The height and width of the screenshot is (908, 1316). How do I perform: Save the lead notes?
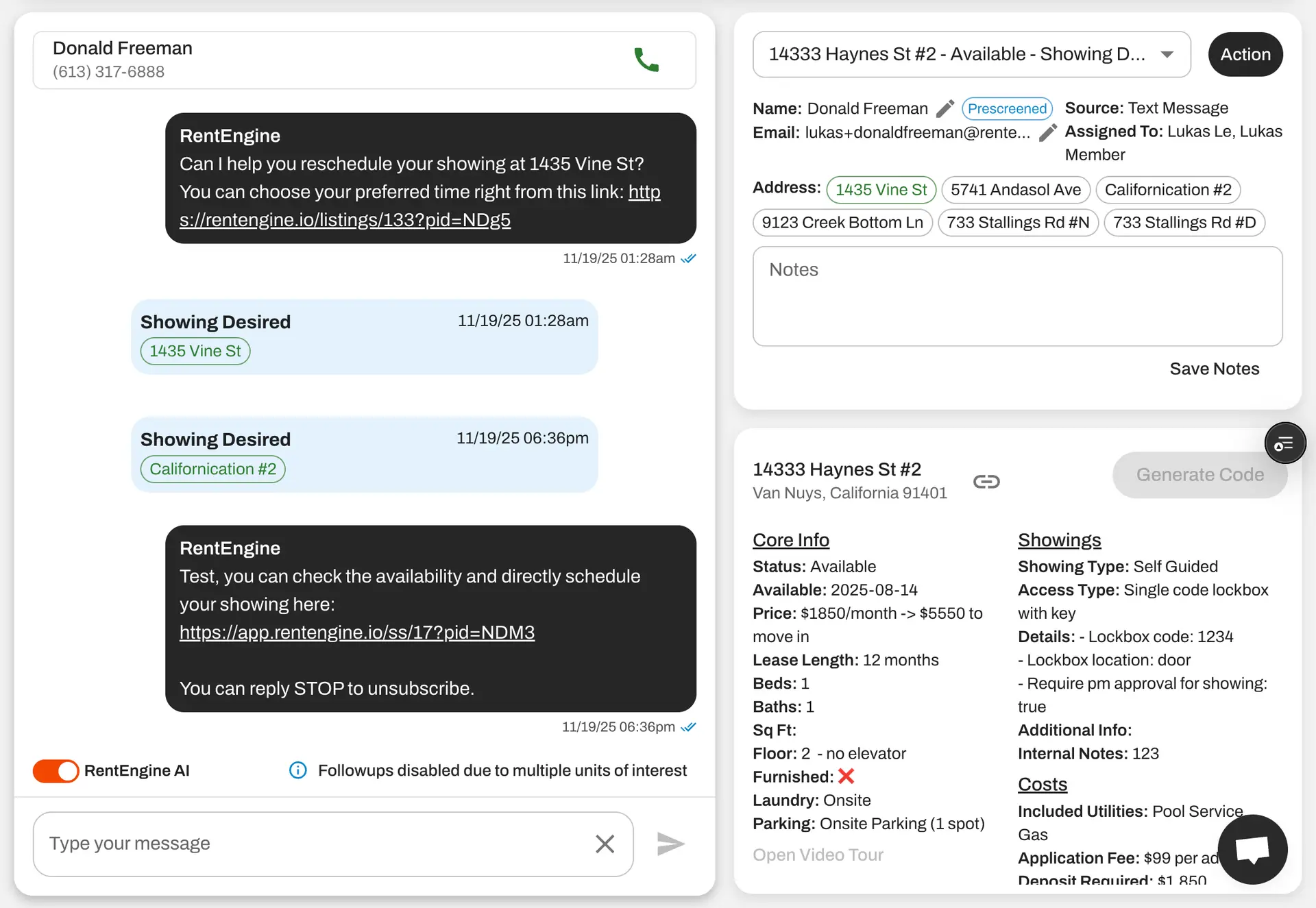(1214, 369)
